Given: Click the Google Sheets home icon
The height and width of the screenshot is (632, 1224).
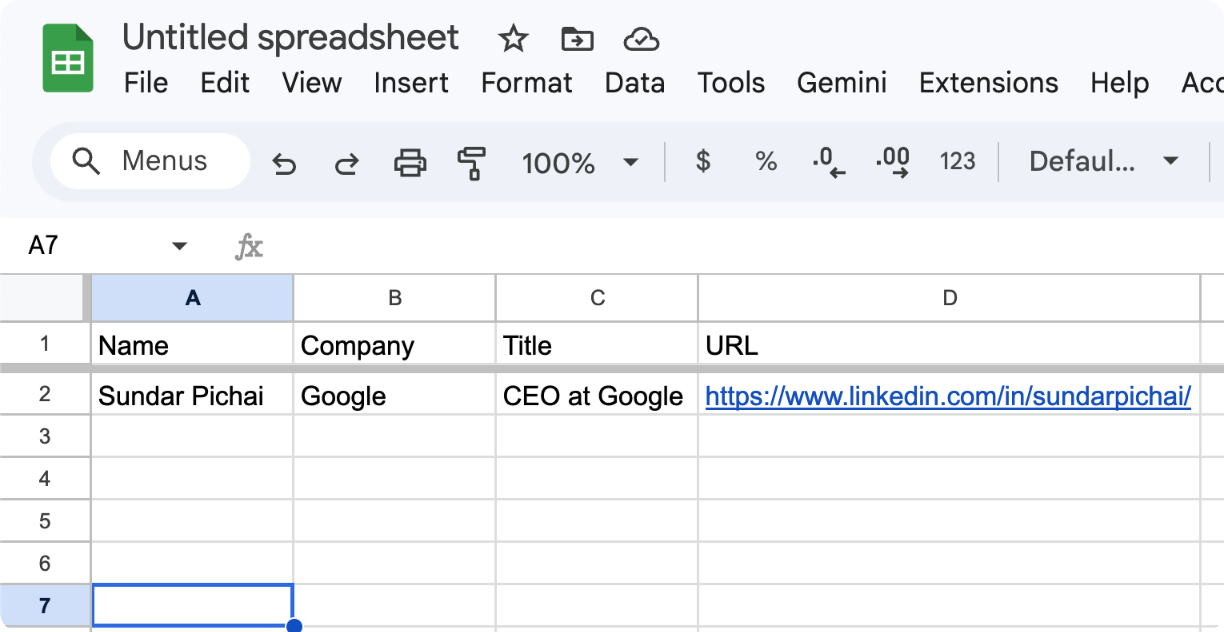Looking at the screenshot, I should (68, 60).
